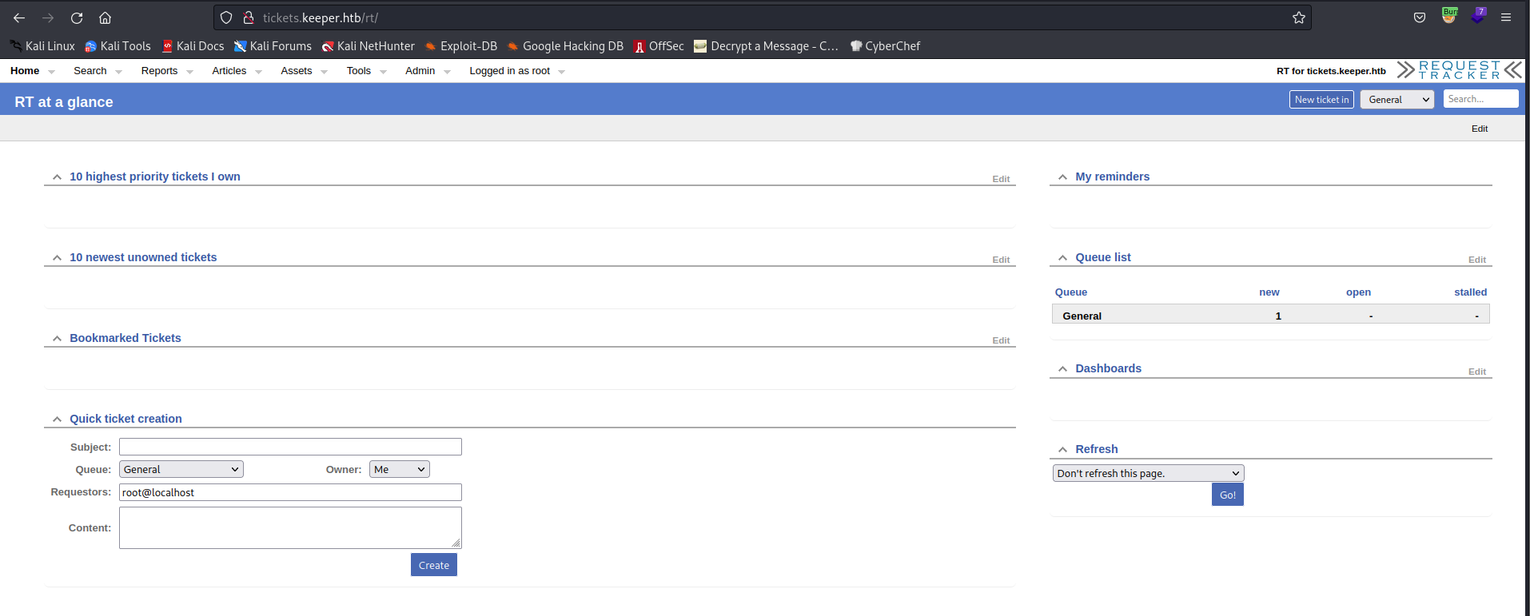1530x616 pixels.
Task: Click the Burp extension icon
Action: point(1449,16)
